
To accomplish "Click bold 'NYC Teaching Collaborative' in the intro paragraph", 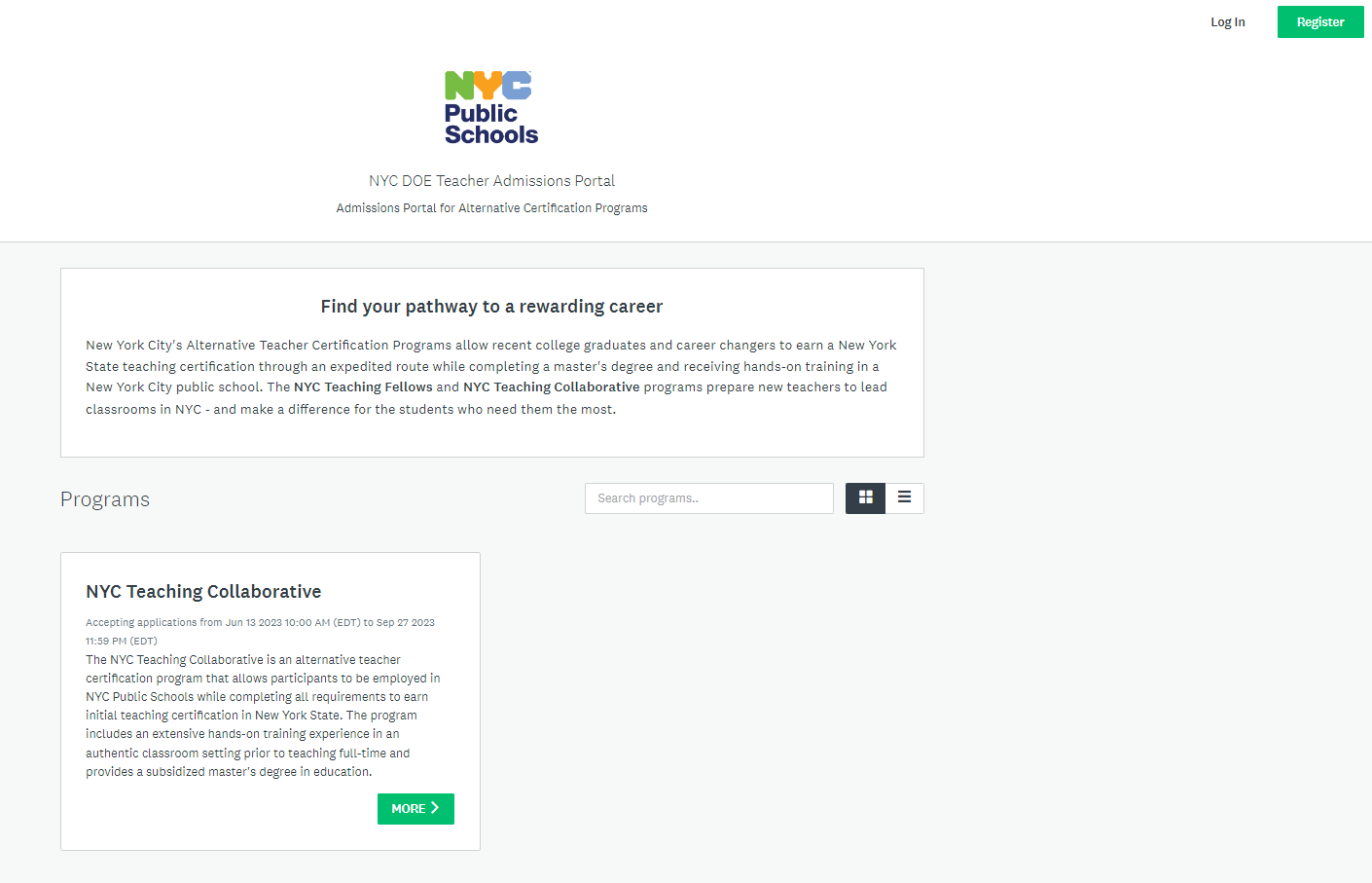I will [552, 387].
